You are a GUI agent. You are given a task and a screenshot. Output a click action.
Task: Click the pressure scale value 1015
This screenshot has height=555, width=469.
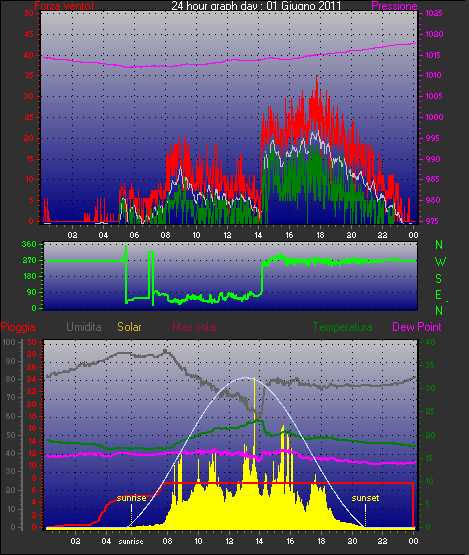pos(434,55)
